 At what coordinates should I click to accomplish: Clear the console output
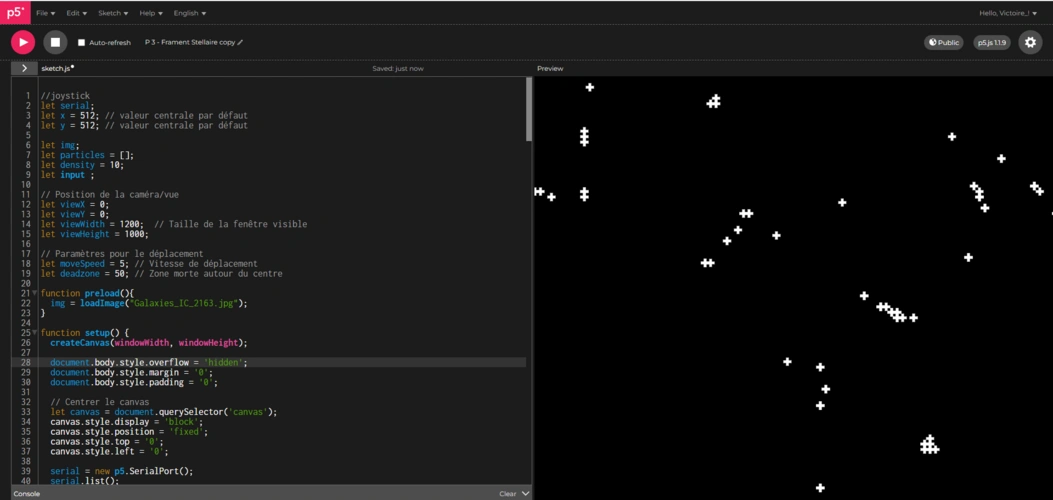point(507,493)
